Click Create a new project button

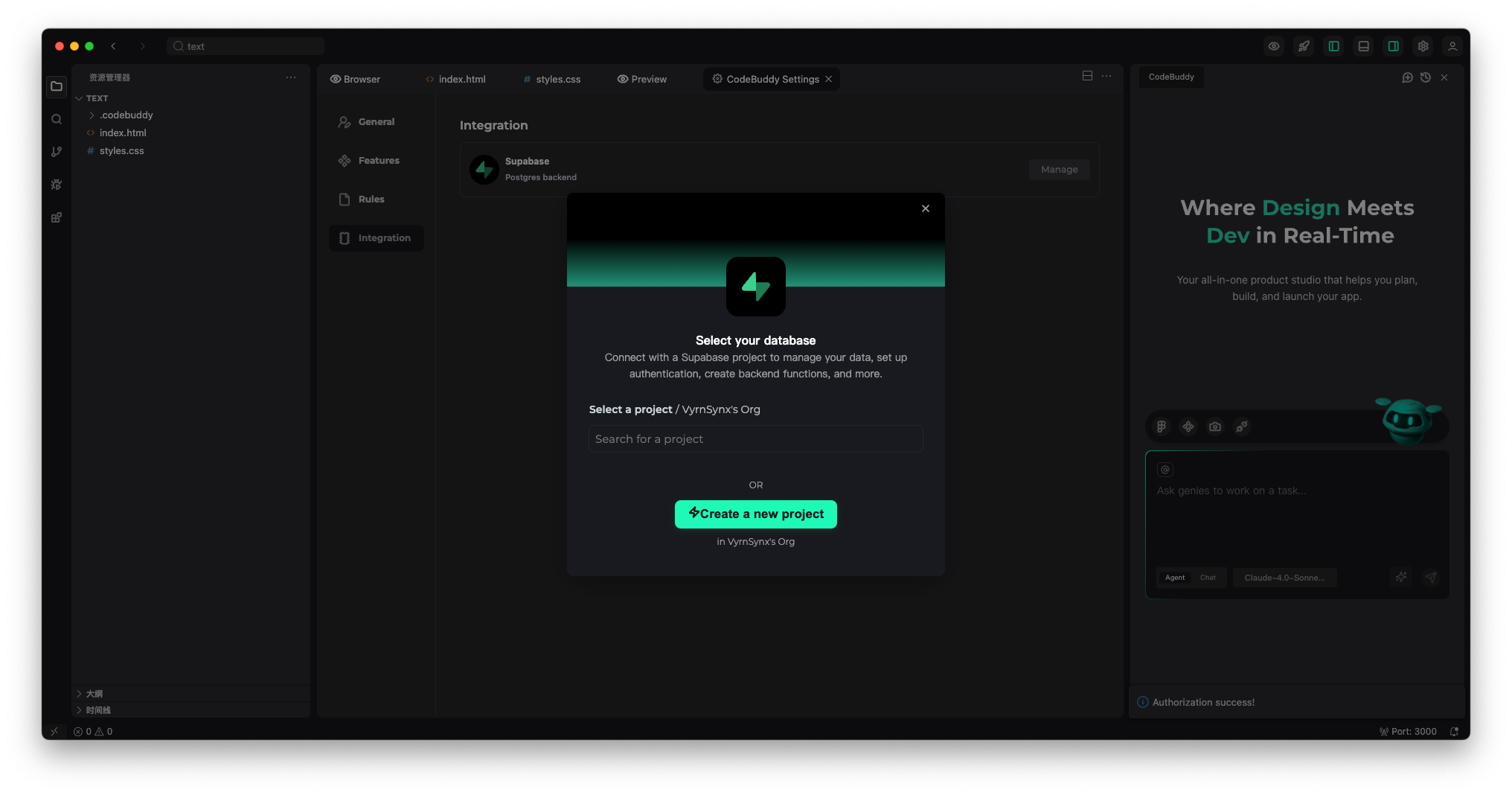click(755, 514)
